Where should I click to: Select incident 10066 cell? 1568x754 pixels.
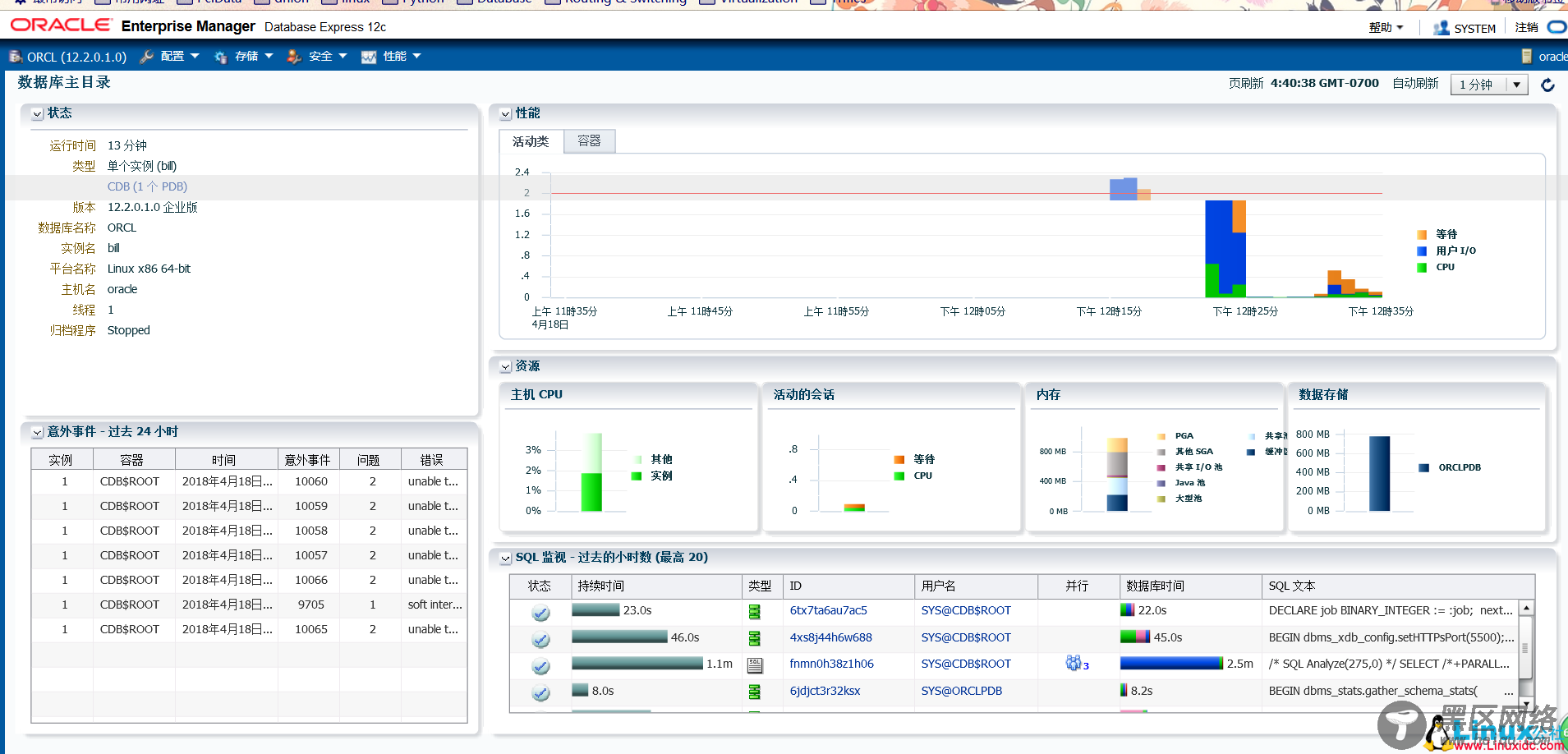click(310, 580)
